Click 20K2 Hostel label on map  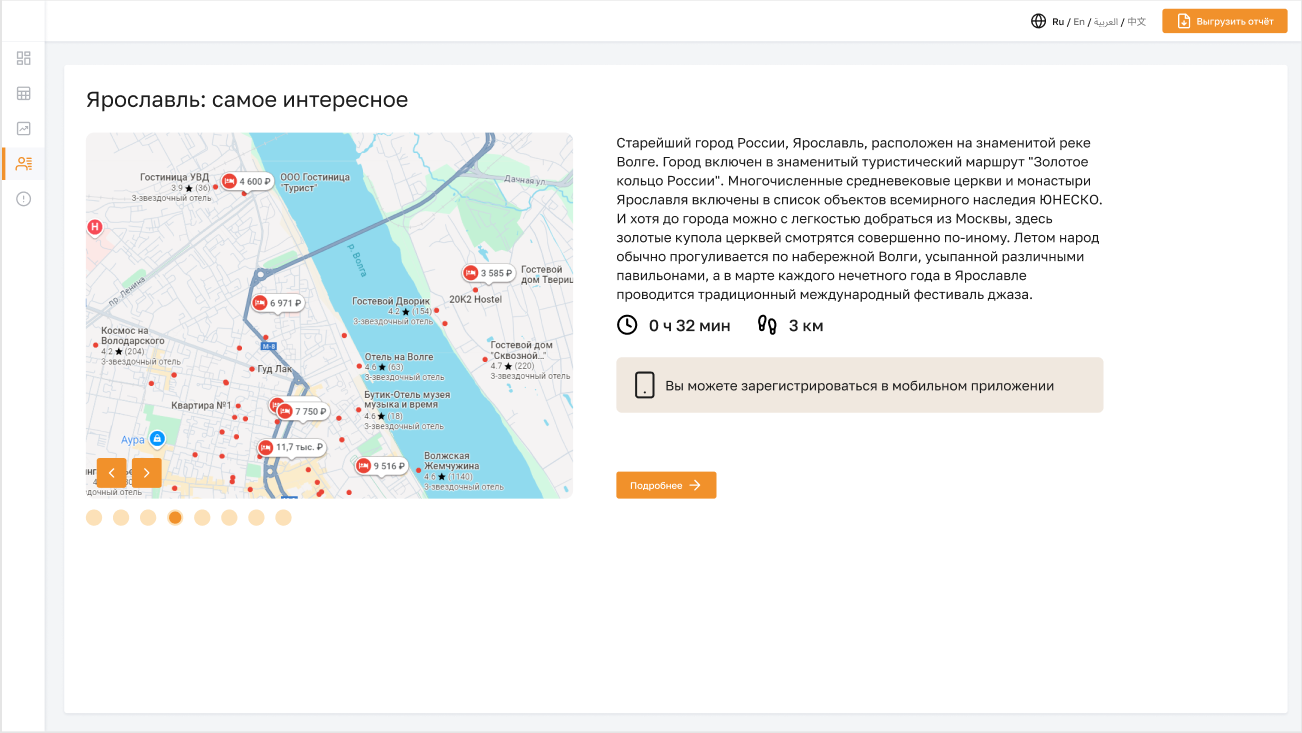[475, 299]
